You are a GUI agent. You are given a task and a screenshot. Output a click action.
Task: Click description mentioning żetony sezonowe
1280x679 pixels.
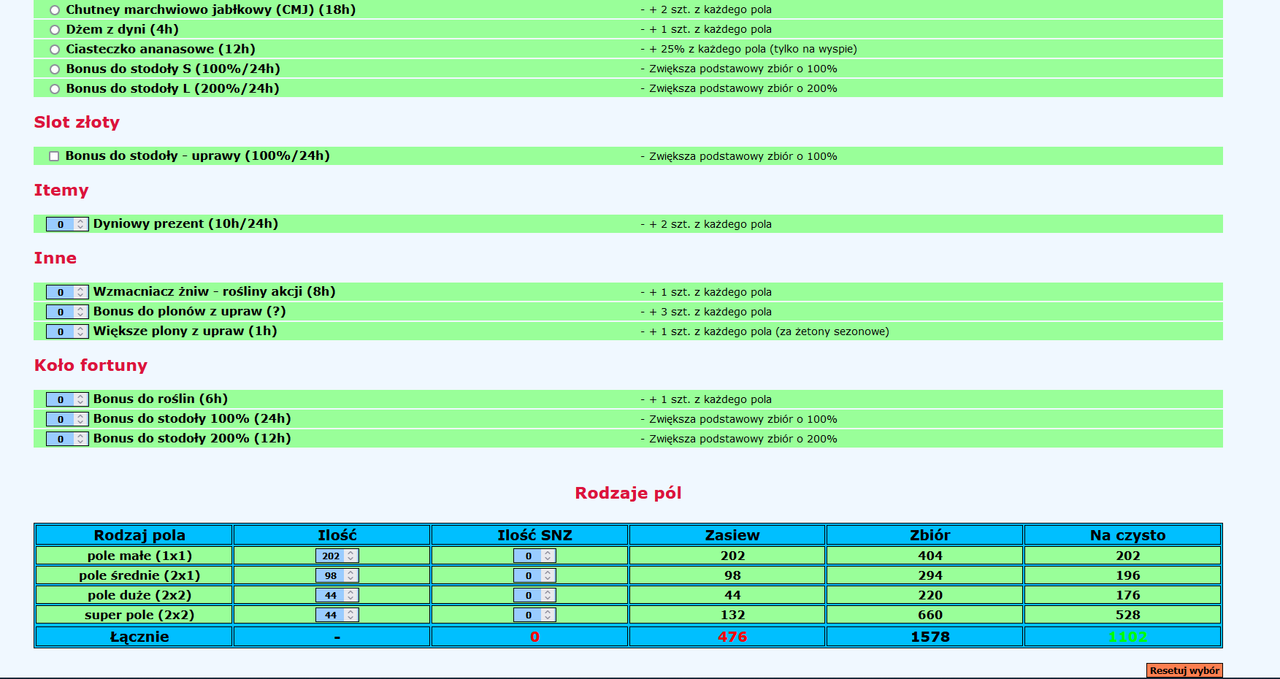point(764,331)
